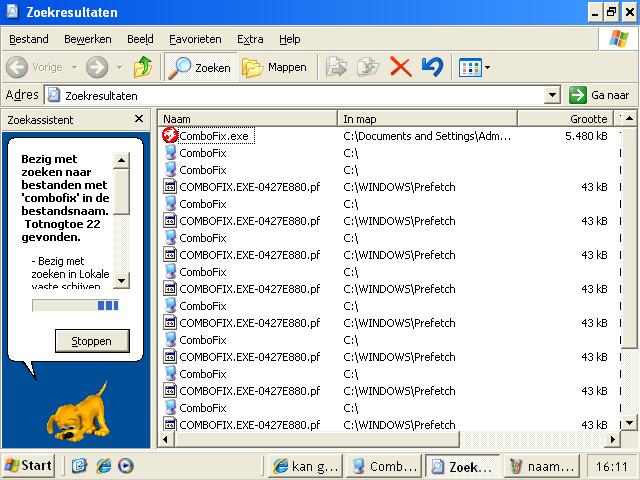640x480 pixels.
Task: Click the horizontal scrollbar thumb
Action: click(317, 440)
